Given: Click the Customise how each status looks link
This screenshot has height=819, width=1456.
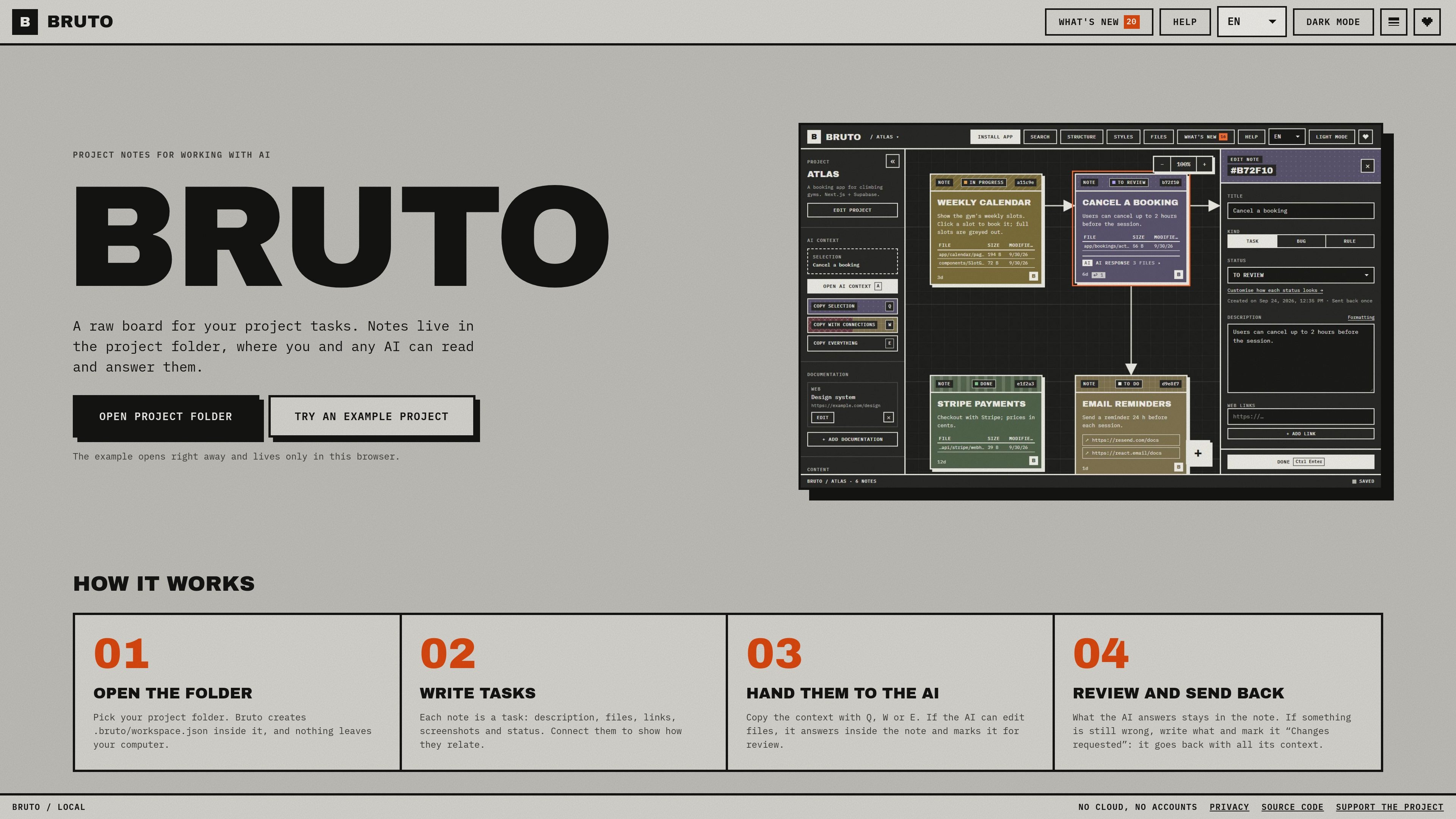Looking at the screenshot, I should (x=1274, y=290).
